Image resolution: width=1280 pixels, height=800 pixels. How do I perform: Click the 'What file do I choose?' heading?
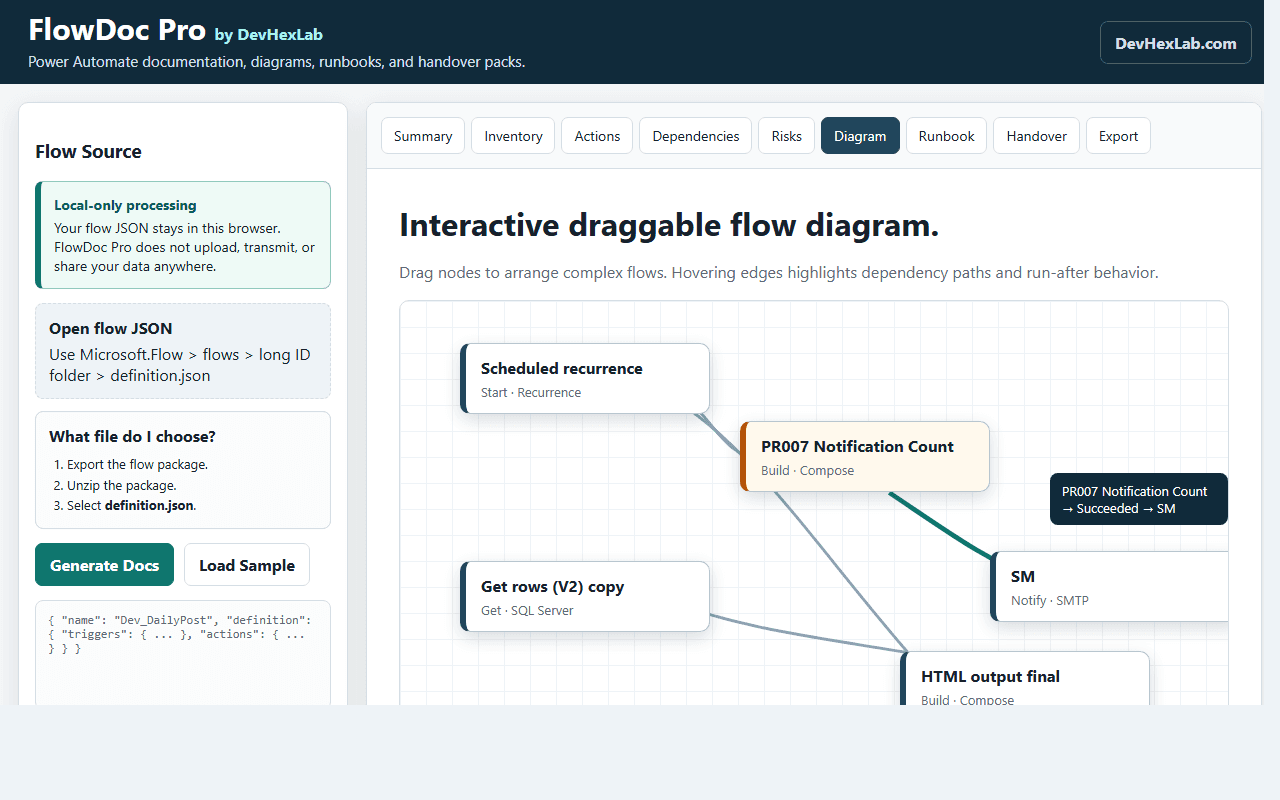coord(132,436)
